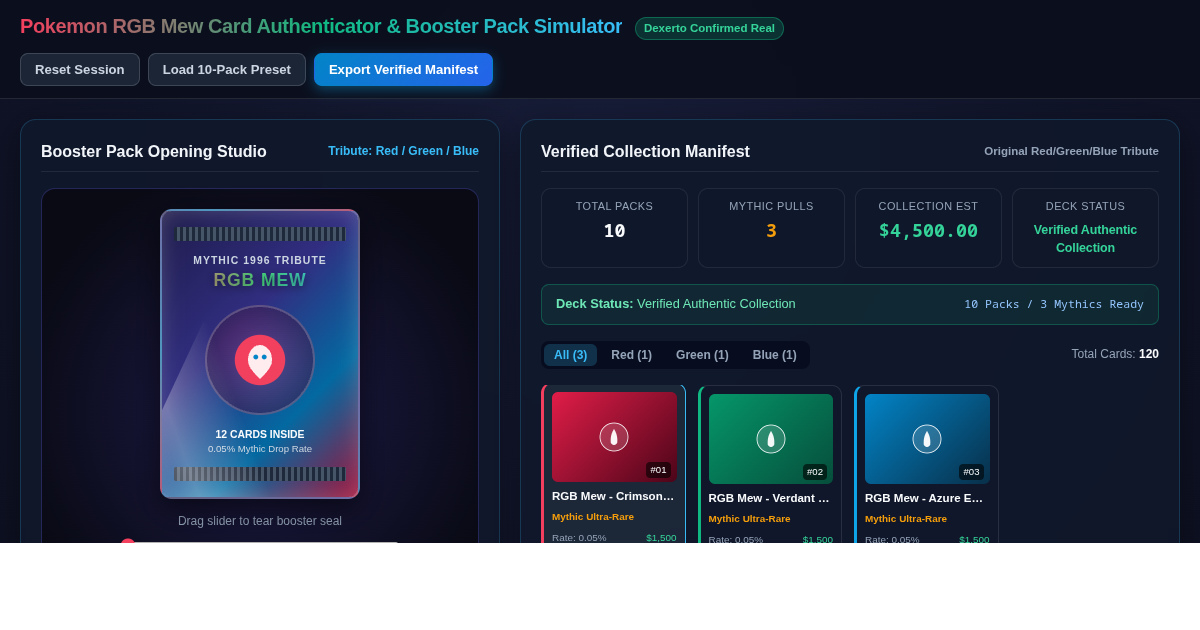Click the flame icon on Verdant card
Viewport: 1200px width, 630px height.
771,439
